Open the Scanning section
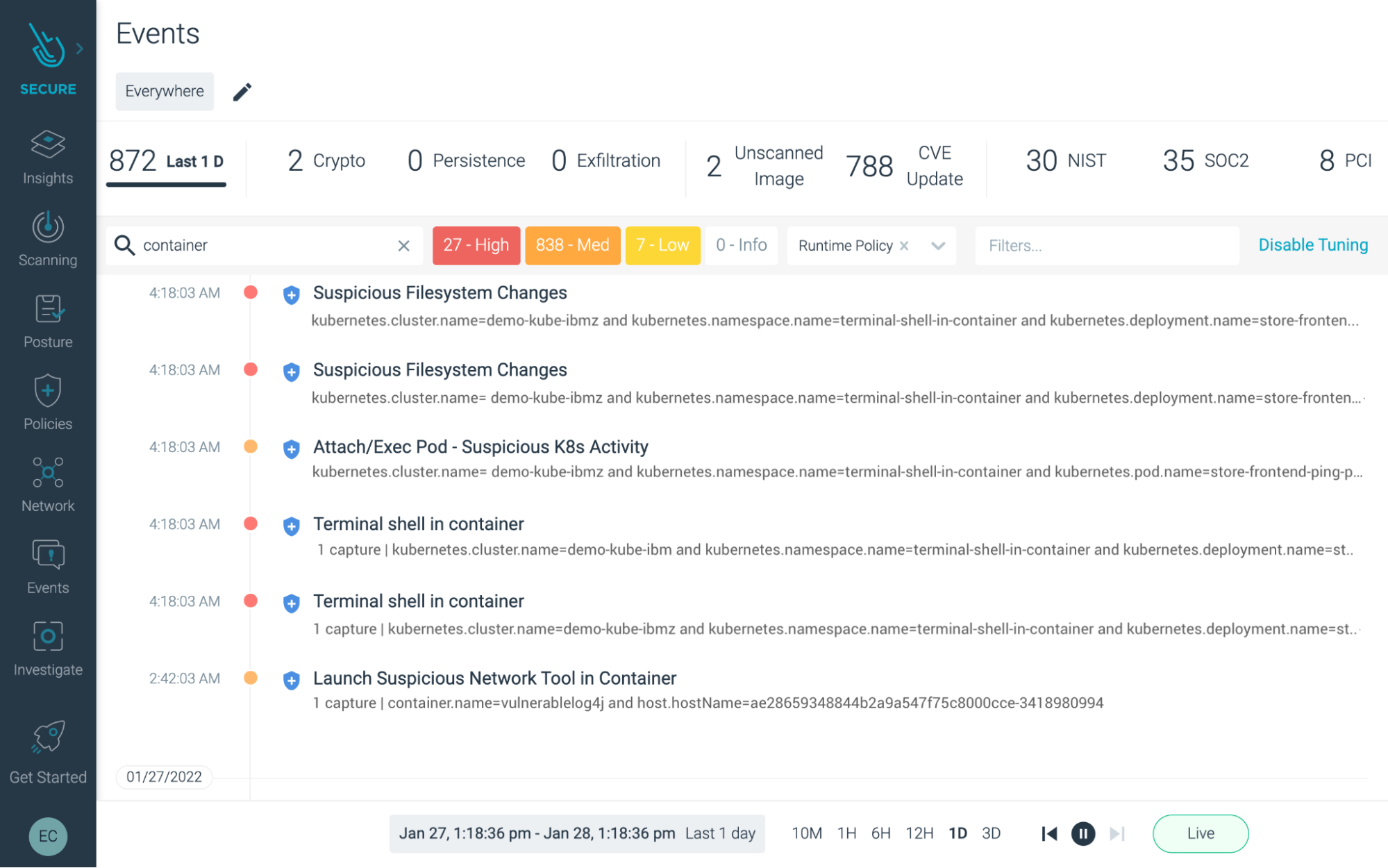Image resolution: width=1388 pixels, height=868 pixels. click(x=48, y=239)
